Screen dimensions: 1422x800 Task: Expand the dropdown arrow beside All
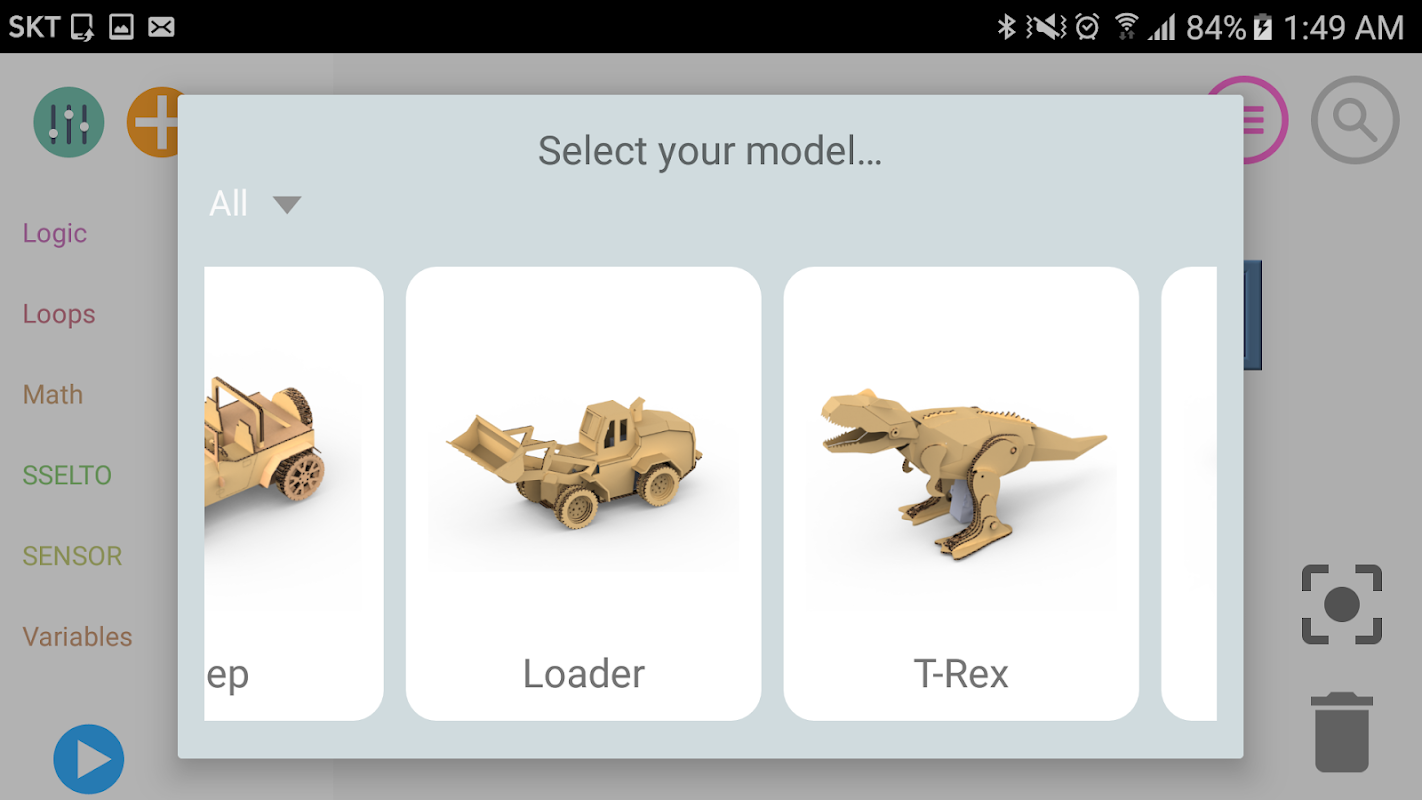click(x=287, y=205)
